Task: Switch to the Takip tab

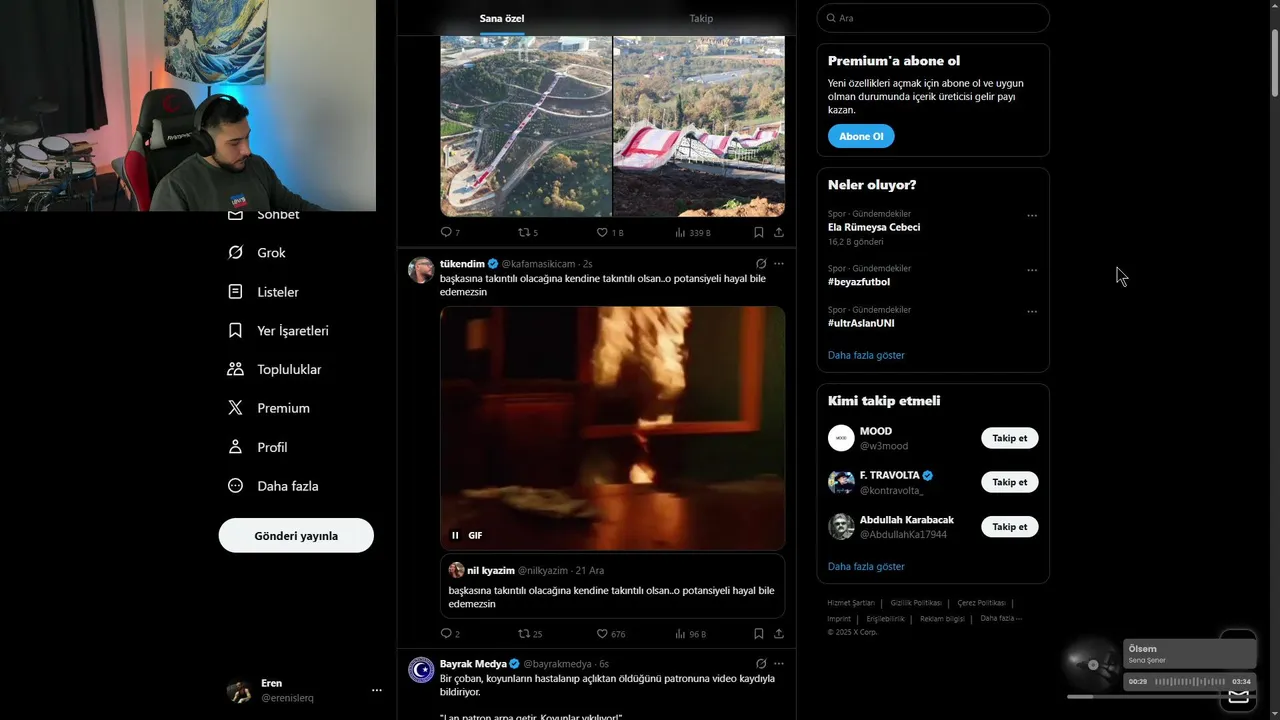Action: click(x=701, y=18)
